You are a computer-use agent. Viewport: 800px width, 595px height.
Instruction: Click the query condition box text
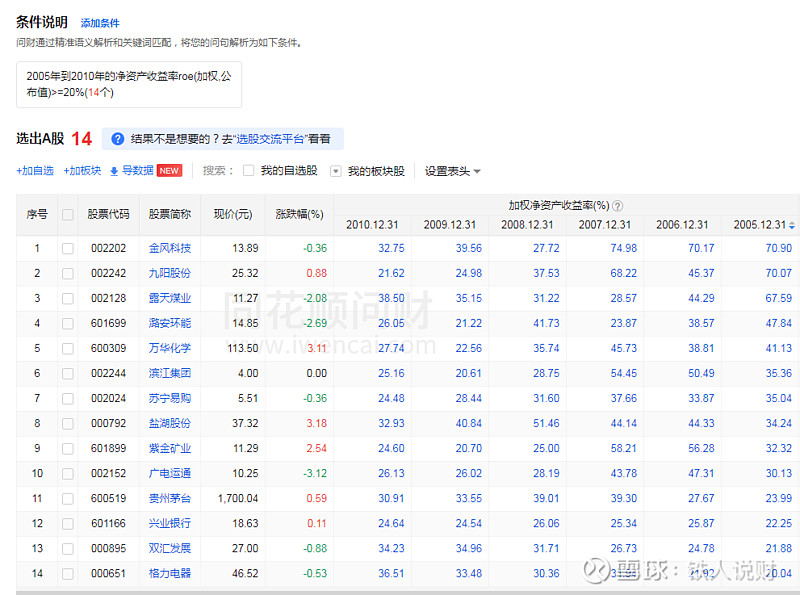129,84
